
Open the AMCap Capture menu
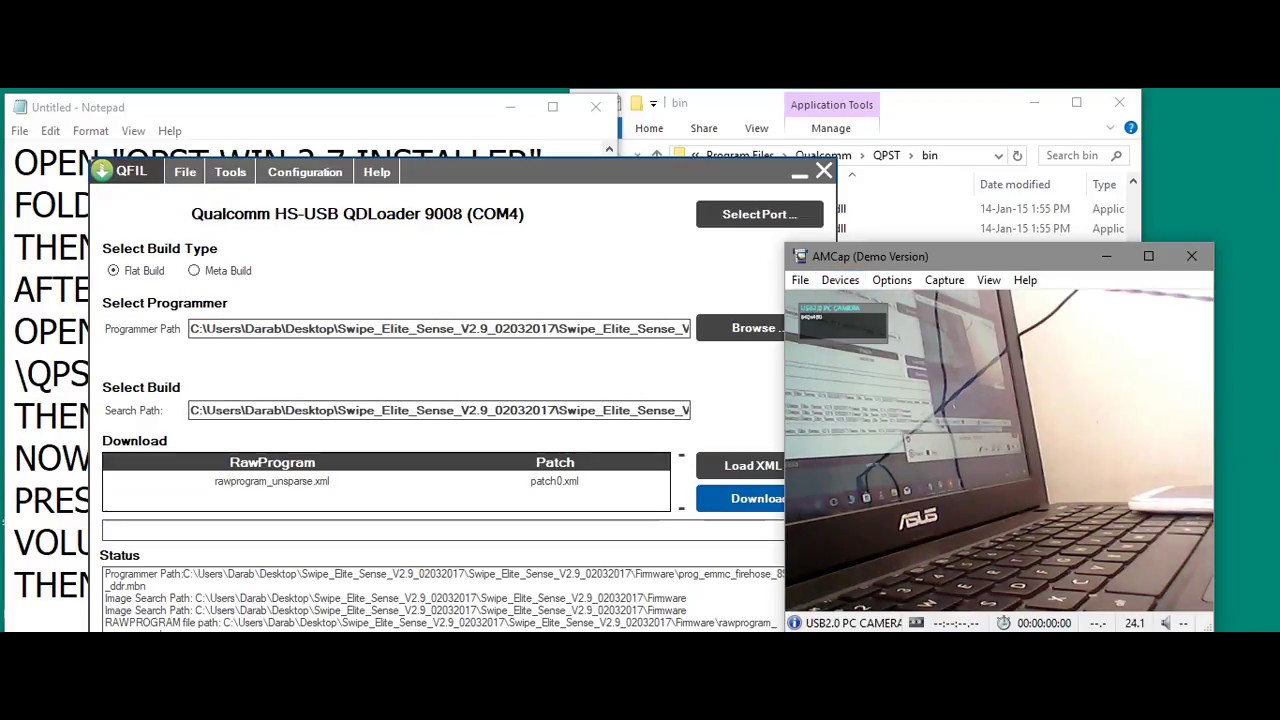(944, 280)
